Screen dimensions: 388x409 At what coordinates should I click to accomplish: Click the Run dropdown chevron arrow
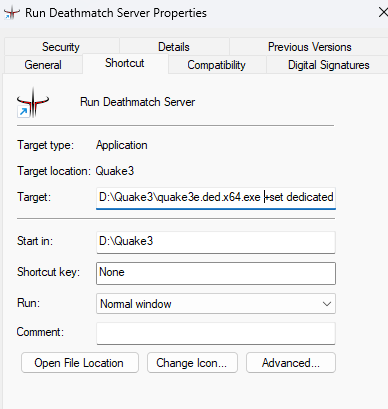(327, 304)
